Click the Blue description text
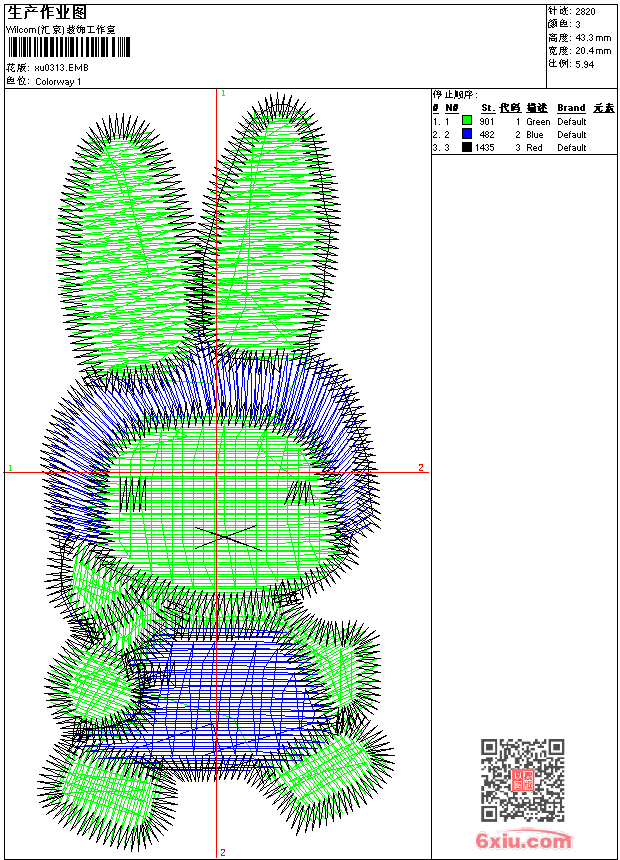Viewport: 620px width, 860px height. click(535, 135)
